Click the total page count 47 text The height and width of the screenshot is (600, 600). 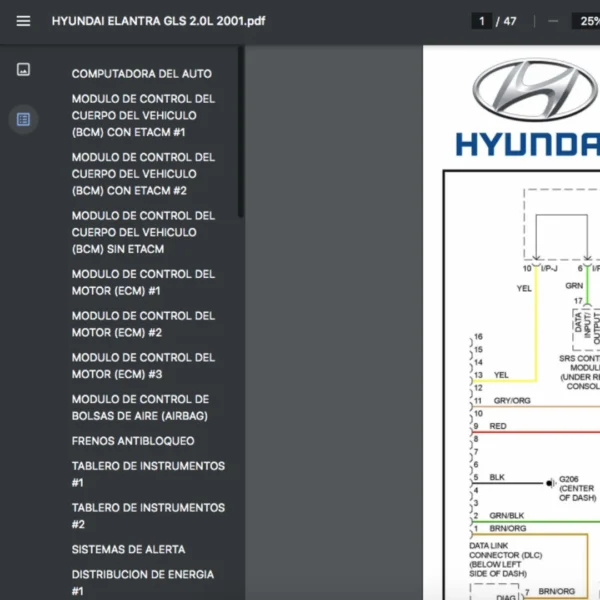[510, 21]
